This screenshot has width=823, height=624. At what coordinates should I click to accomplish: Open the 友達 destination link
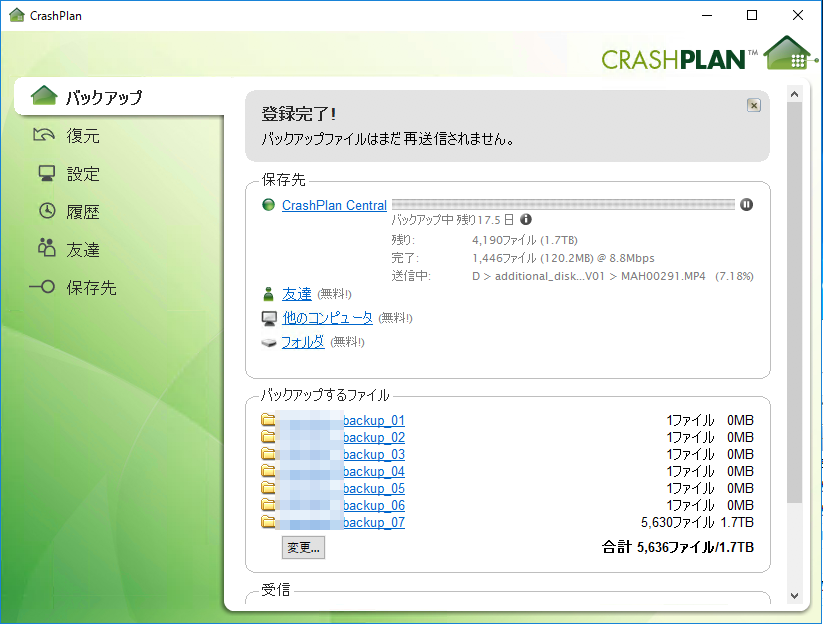pyautogui.click(x=297, y=294)
